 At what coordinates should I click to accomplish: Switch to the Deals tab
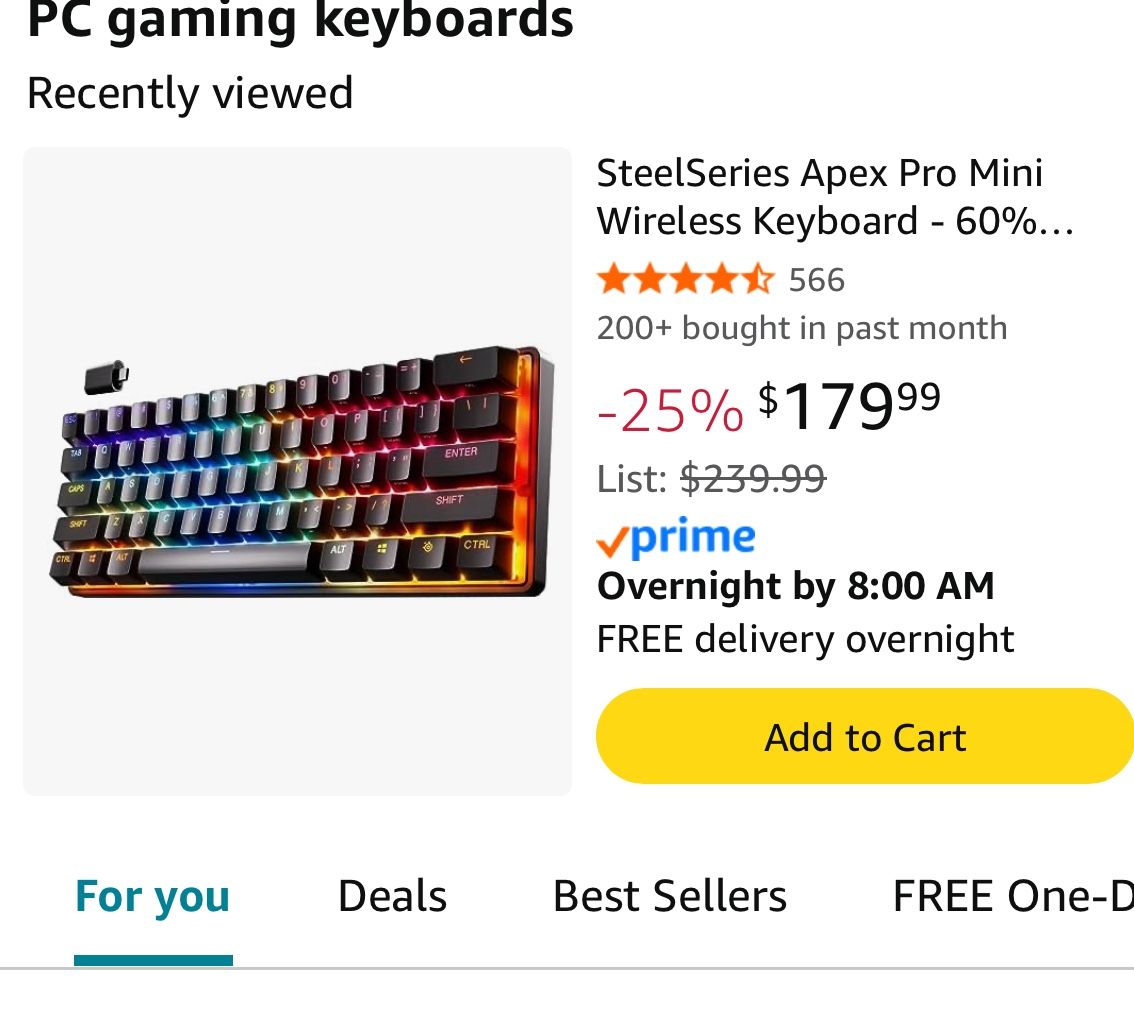pyautogui.click(x=392, y=896)
